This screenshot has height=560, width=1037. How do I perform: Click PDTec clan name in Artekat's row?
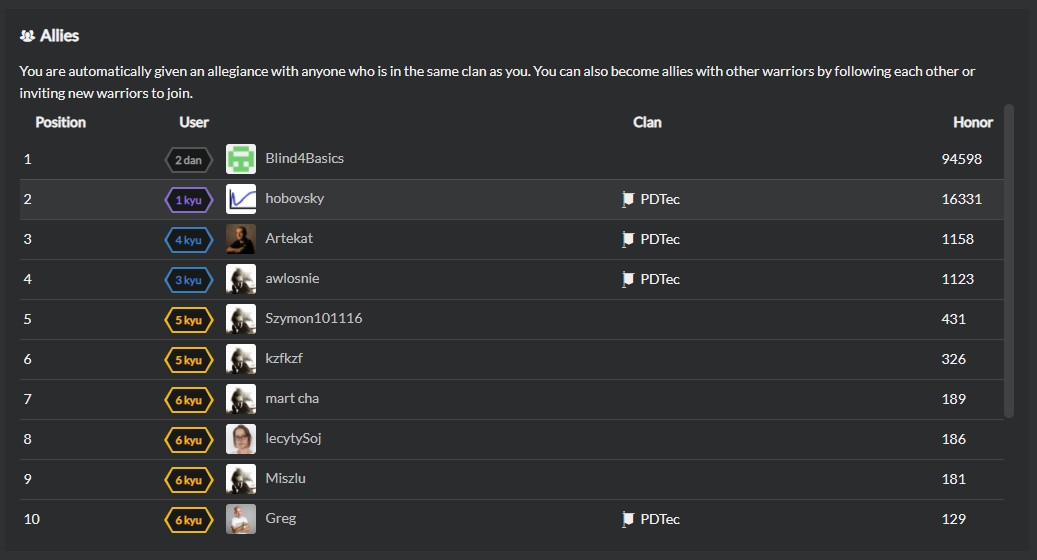click(660, 239)
